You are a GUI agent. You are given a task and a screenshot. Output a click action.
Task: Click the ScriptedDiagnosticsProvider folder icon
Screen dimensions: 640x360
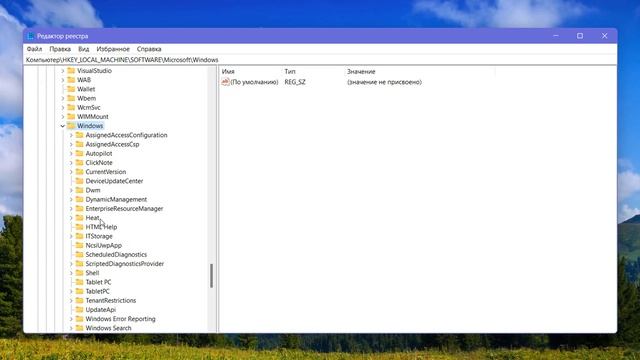click(80, 264)
